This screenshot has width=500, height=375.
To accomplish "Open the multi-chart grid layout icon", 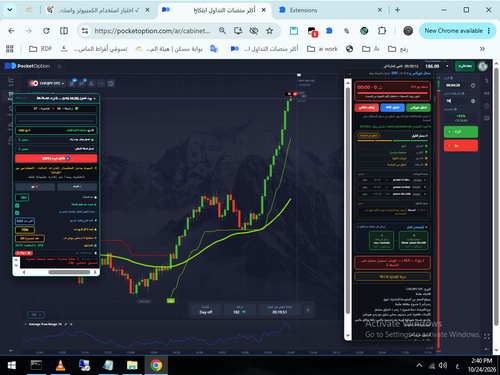I will pyautogui.click(x=111, y=83).
